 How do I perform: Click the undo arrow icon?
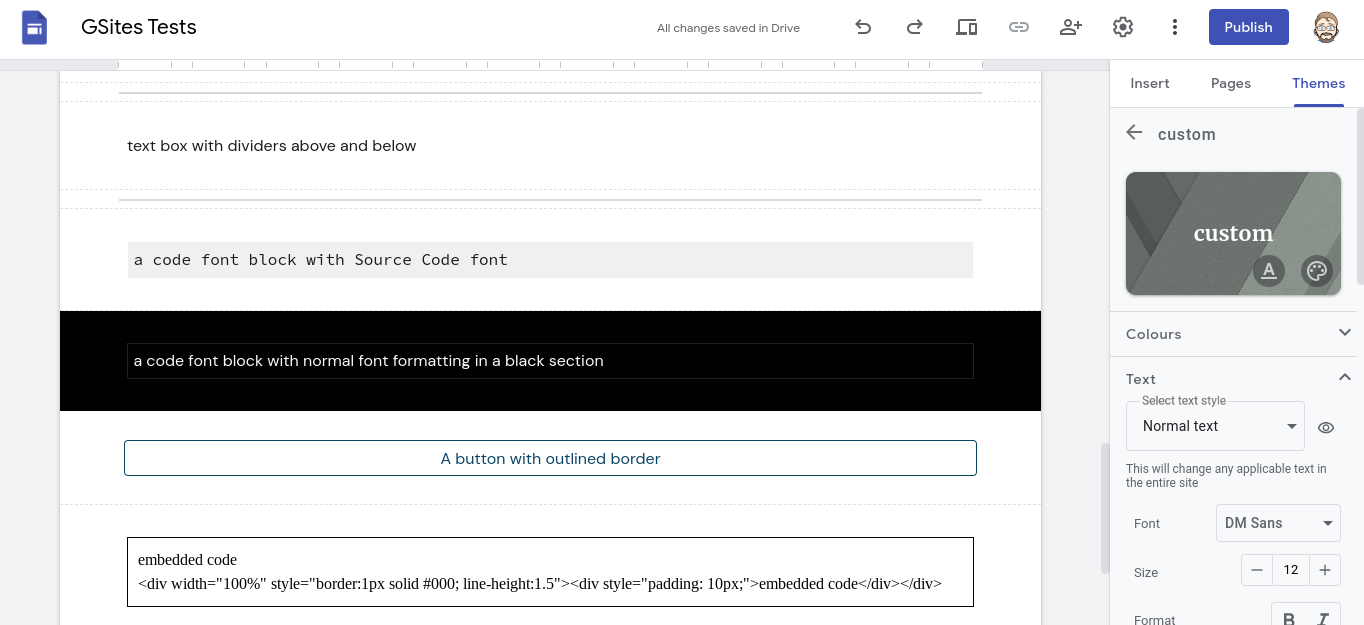tap(863, 27)
